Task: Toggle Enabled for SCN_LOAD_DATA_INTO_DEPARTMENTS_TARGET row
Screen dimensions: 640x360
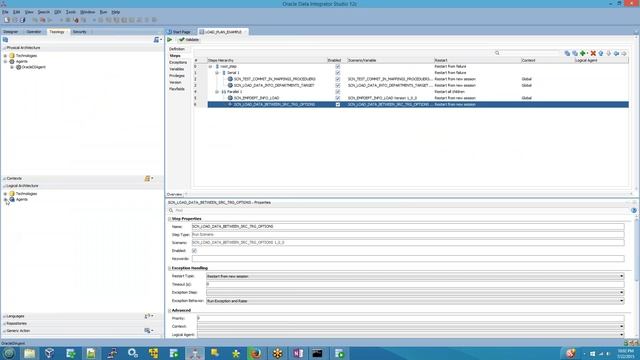Action: pyautogui.click(x=338, y=85)
